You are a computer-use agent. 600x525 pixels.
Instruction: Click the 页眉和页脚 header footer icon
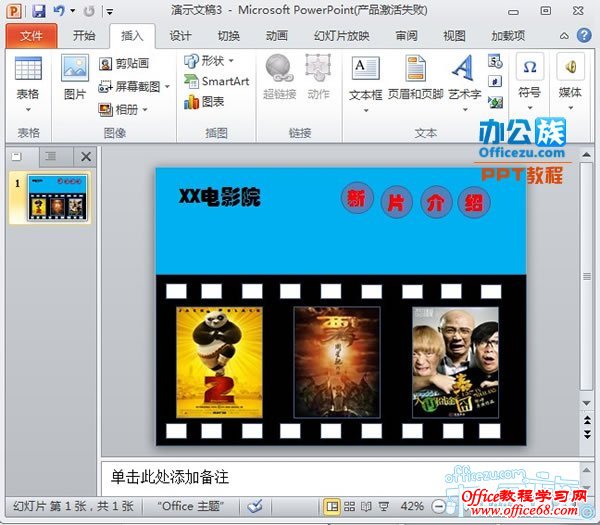pos(414,78)
